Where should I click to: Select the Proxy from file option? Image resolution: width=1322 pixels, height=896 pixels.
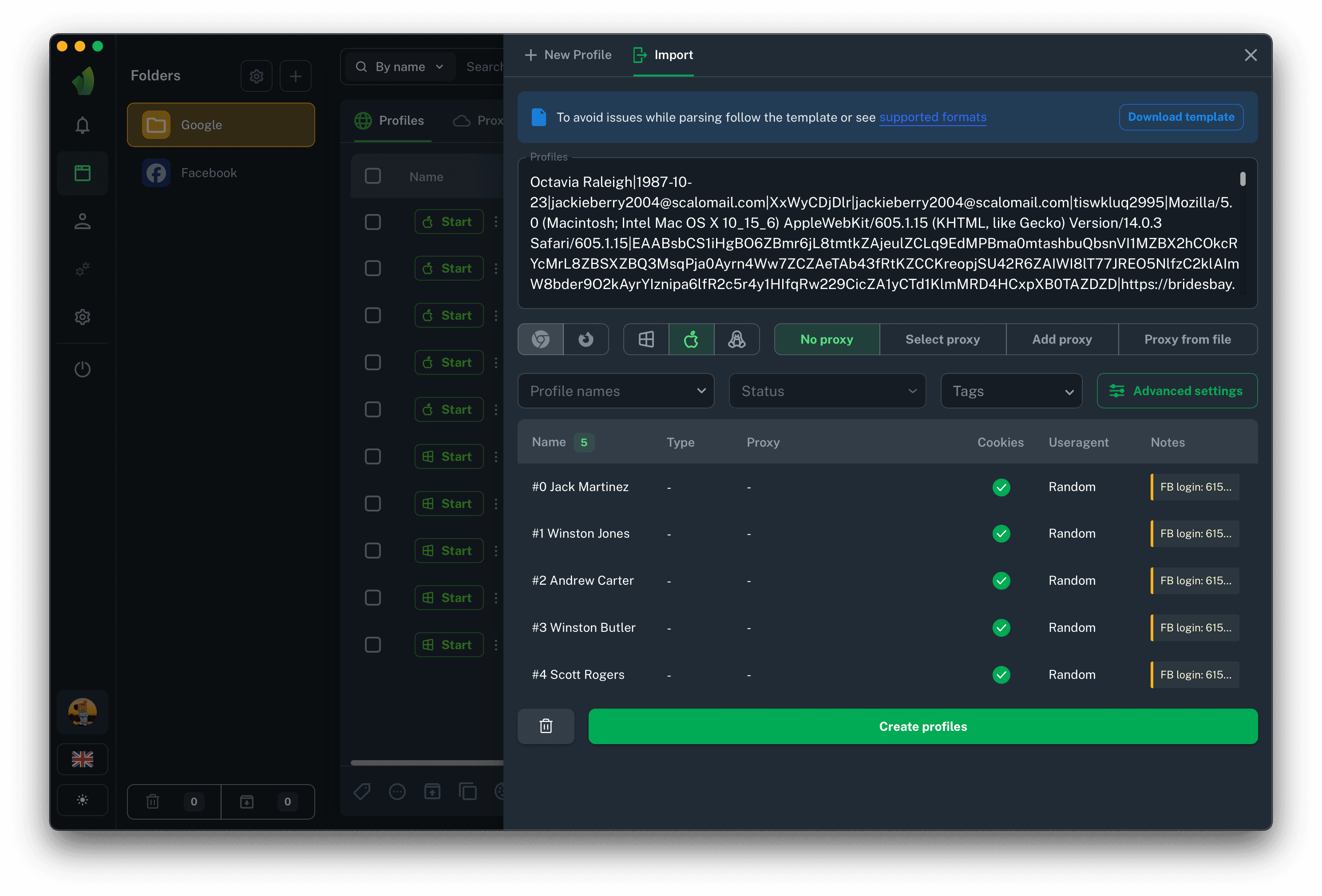pos(1187,340)
